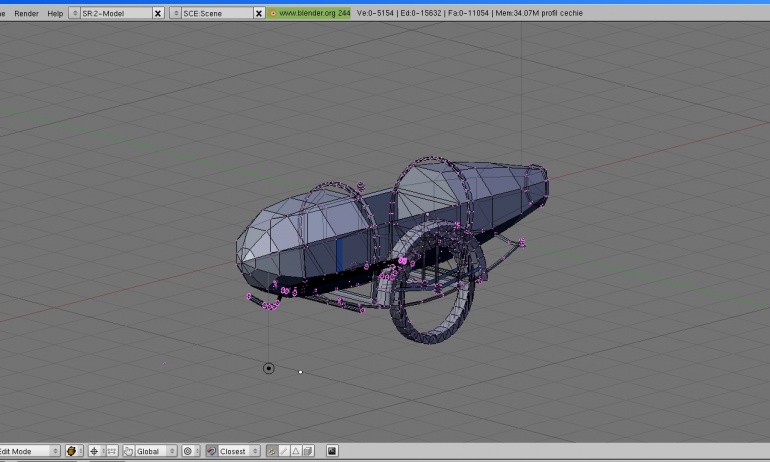This screenshot has width=770, height=462.
Task: Open the Render menu
Action: coord(26,13)
